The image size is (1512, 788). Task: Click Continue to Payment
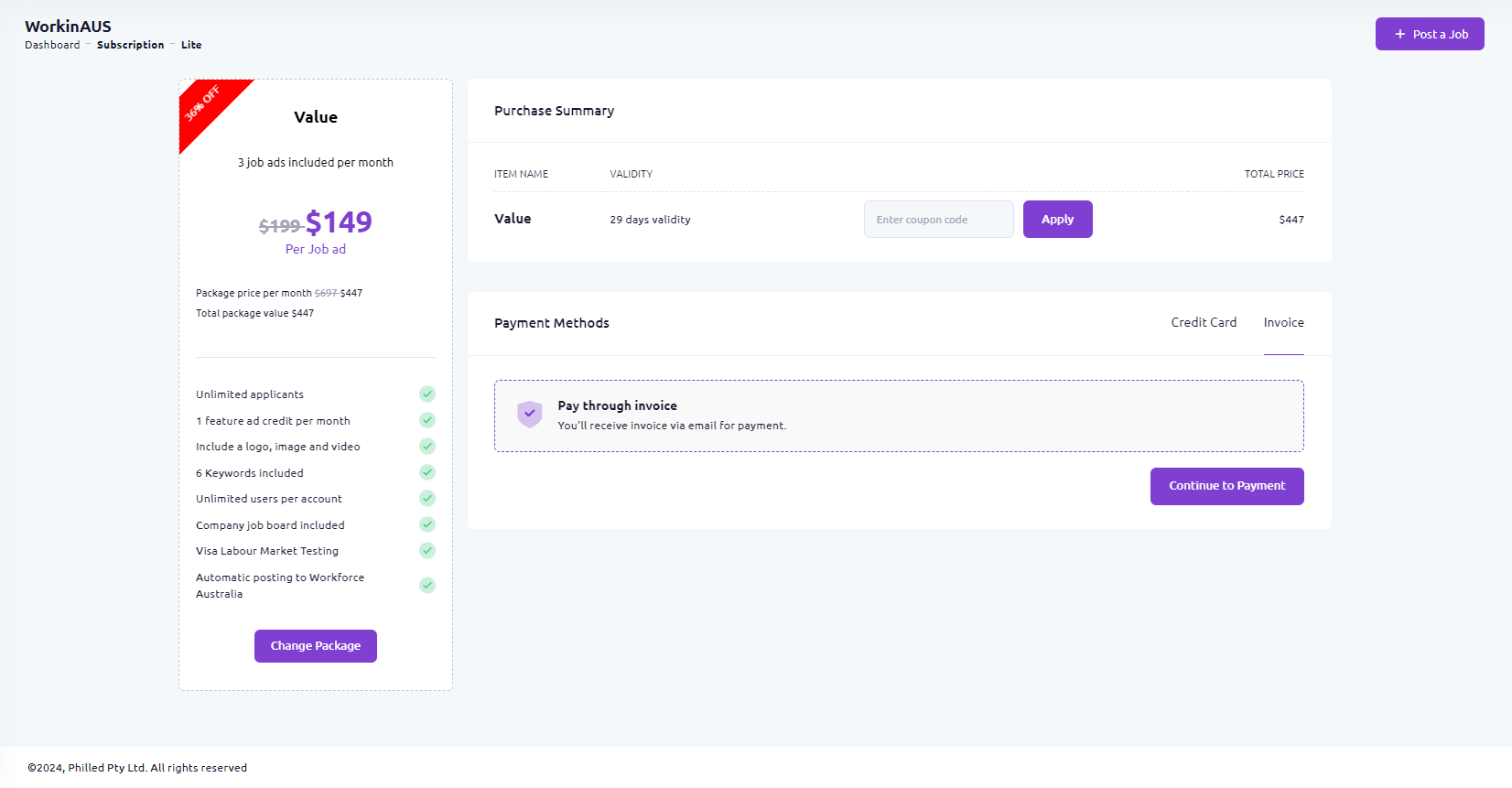point(1227,486)
